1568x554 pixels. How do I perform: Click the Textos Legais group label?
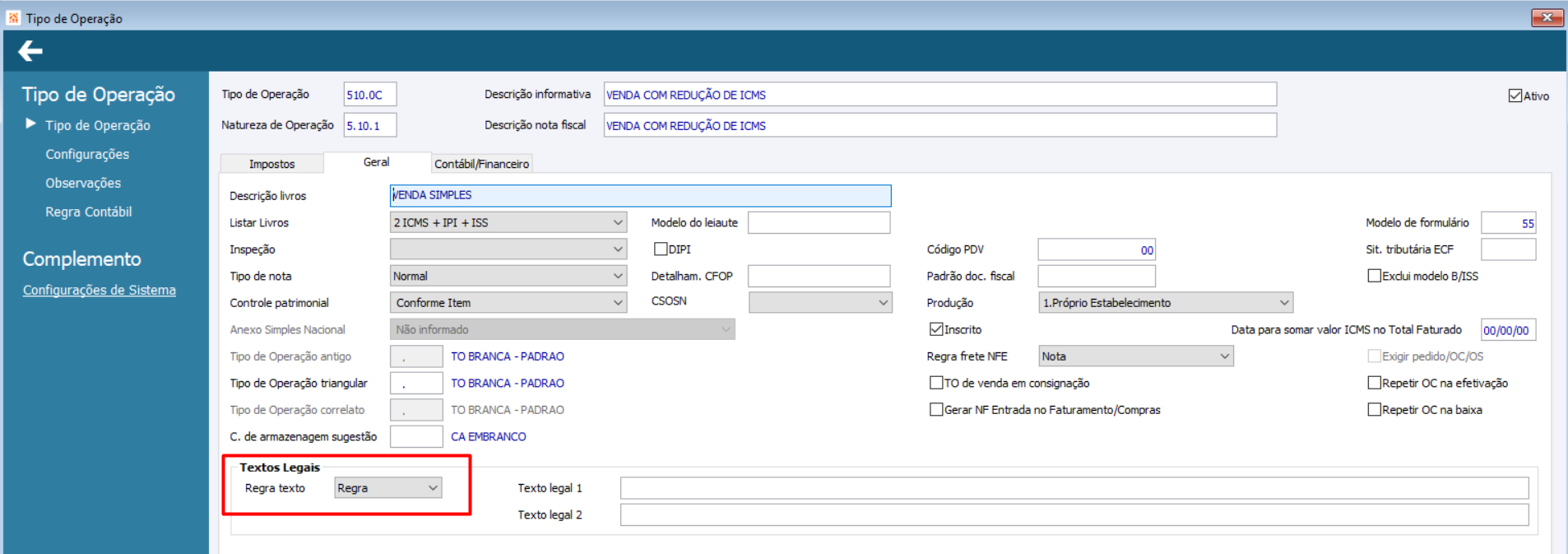[280, 468]
